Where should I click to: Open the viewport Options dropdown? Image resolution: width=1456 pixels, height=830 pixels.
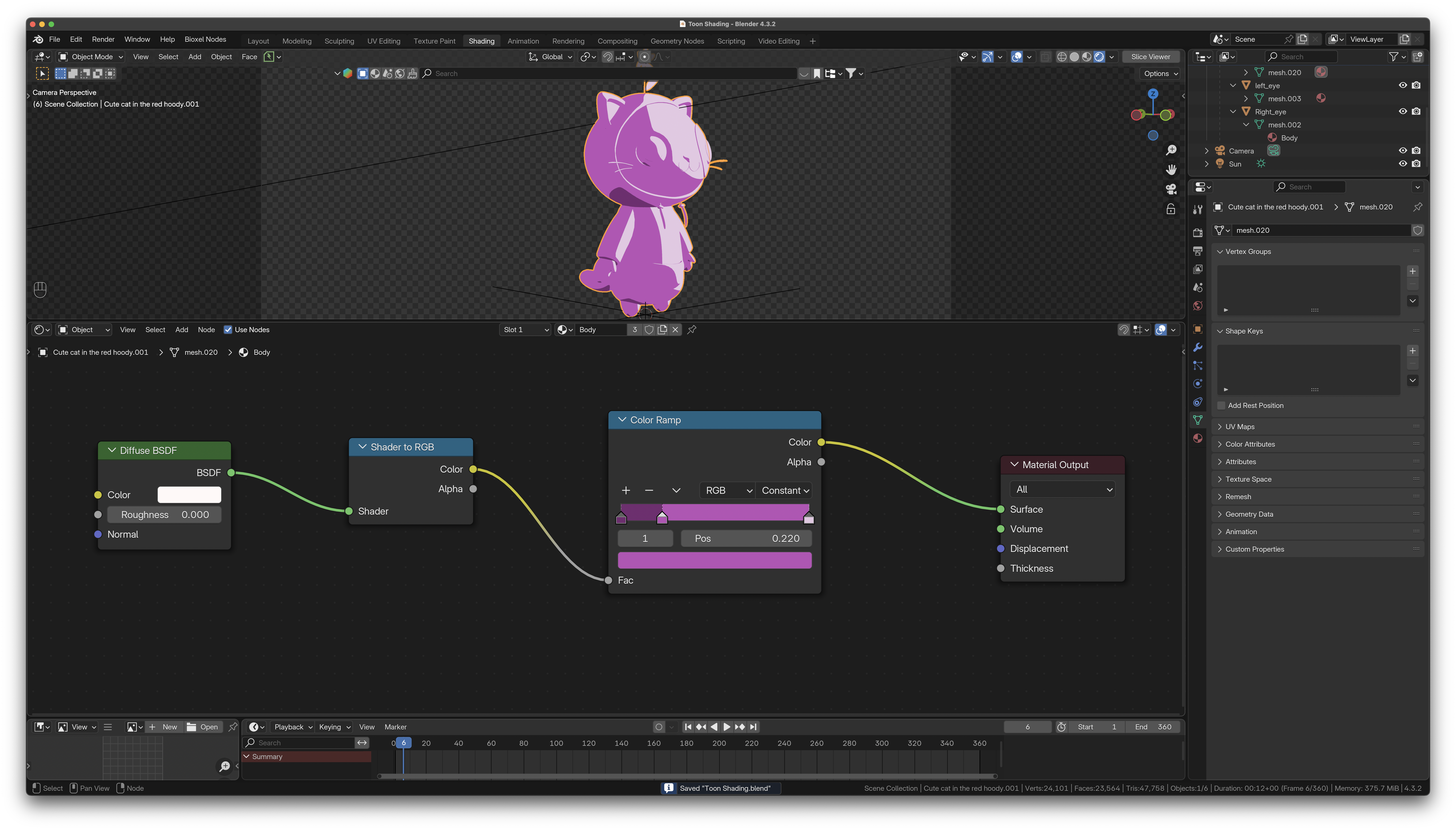(1160, 73)
